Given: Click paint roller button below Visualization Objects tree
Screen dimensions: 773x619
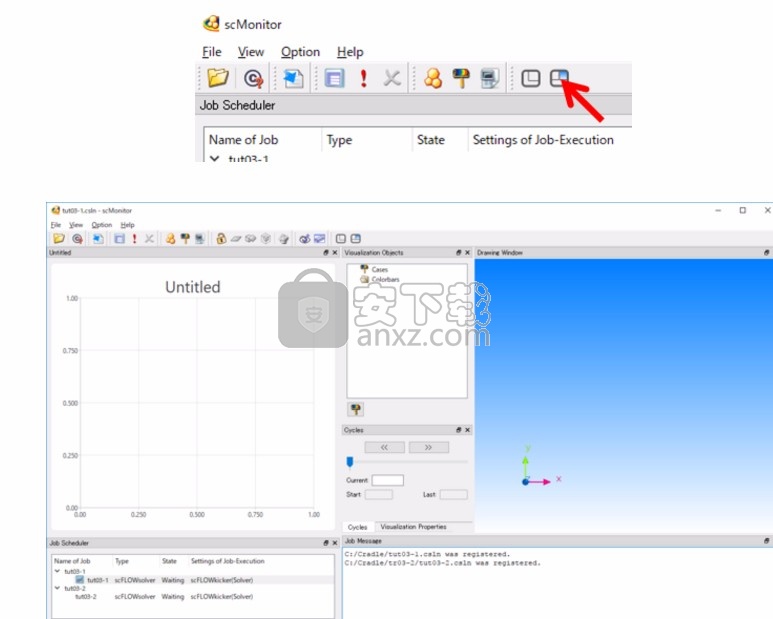Looking at the screenshot, I should (x=355, y=409).
